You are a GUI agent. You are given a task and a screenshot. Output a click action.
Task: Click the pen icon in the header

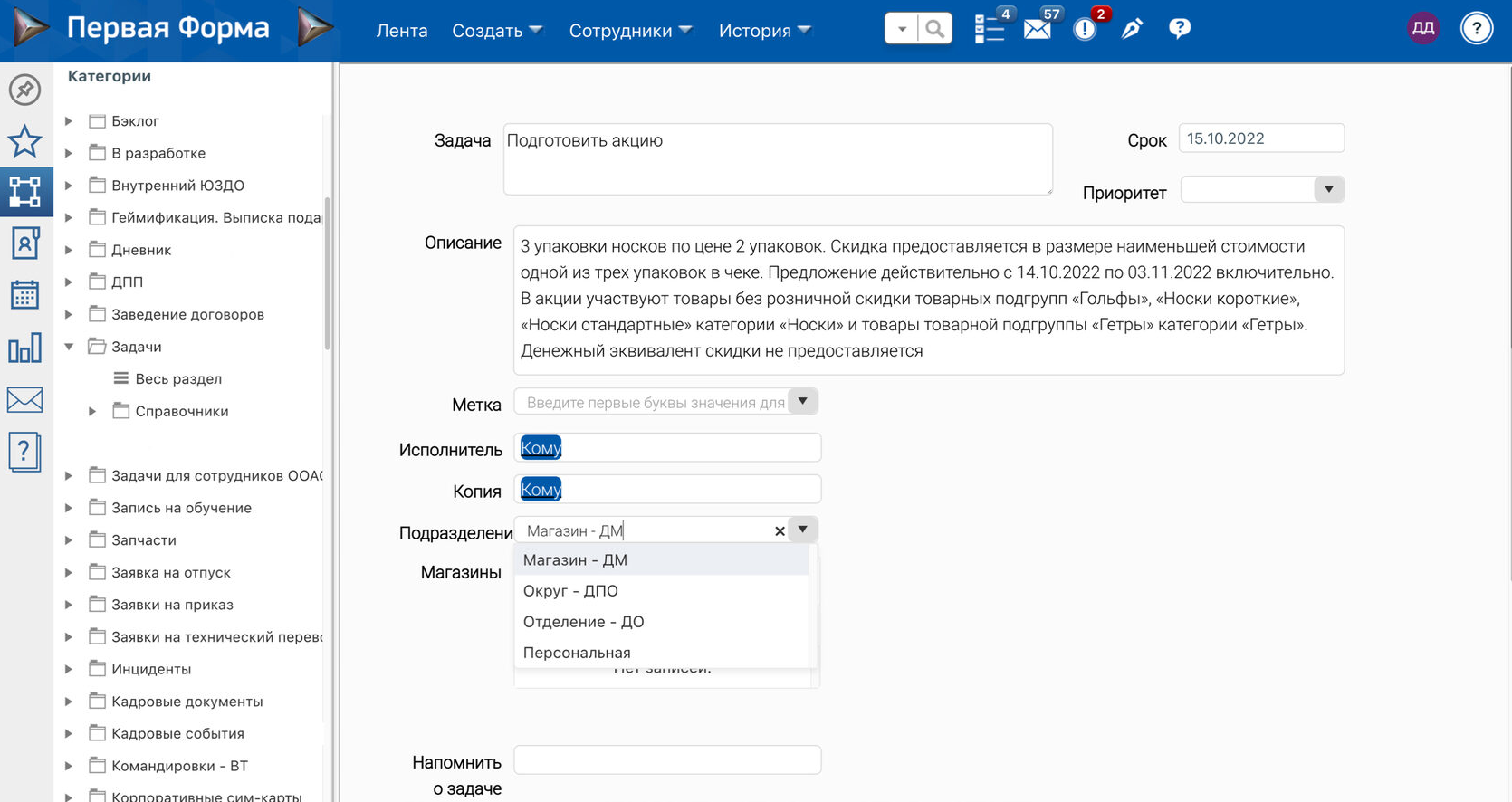point(1132,29)
